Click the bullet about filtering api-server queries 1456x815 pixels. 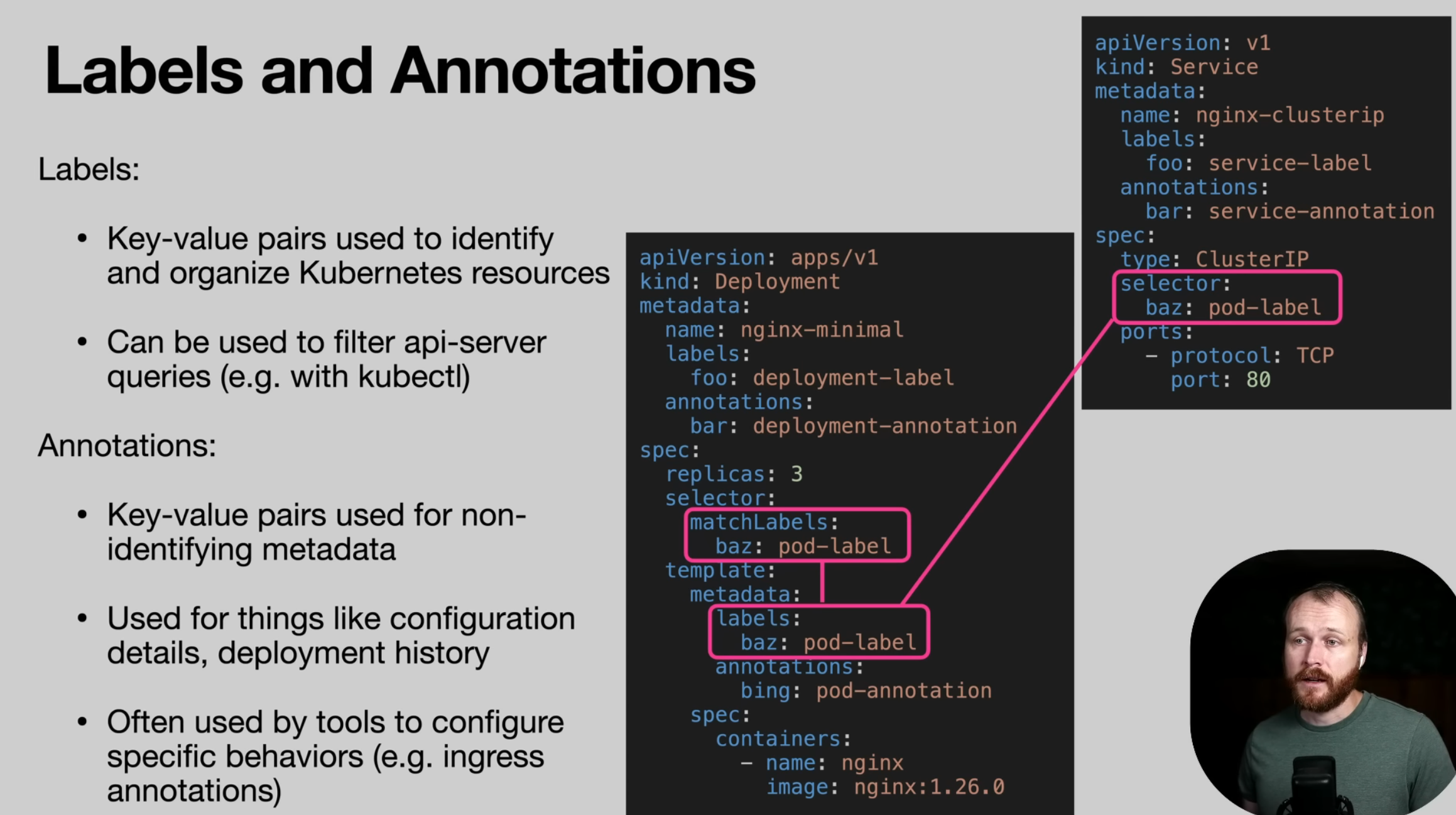pyautogui.click(x=326, y=359)
